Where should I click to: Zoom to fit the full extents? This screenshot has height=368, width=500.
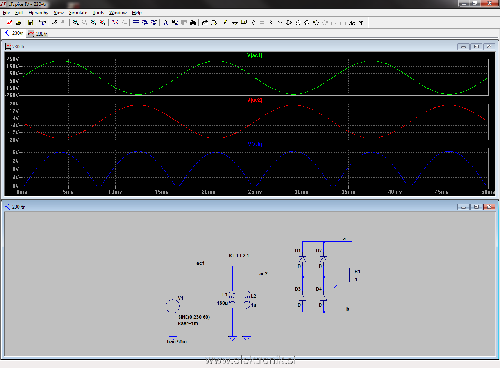tap(102, 22)
